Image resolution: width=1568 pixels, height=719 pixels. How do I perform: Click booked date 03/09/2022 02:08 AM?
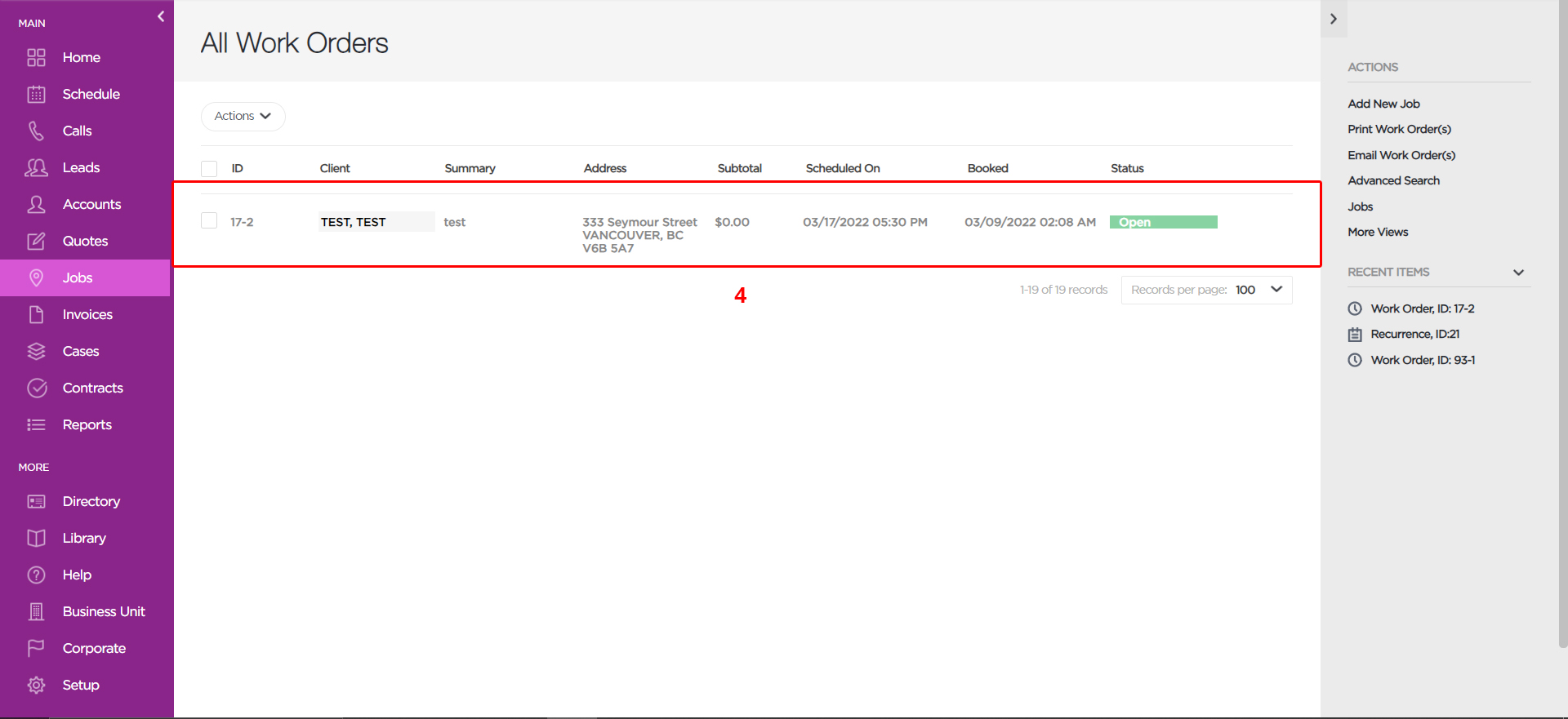1030,222
